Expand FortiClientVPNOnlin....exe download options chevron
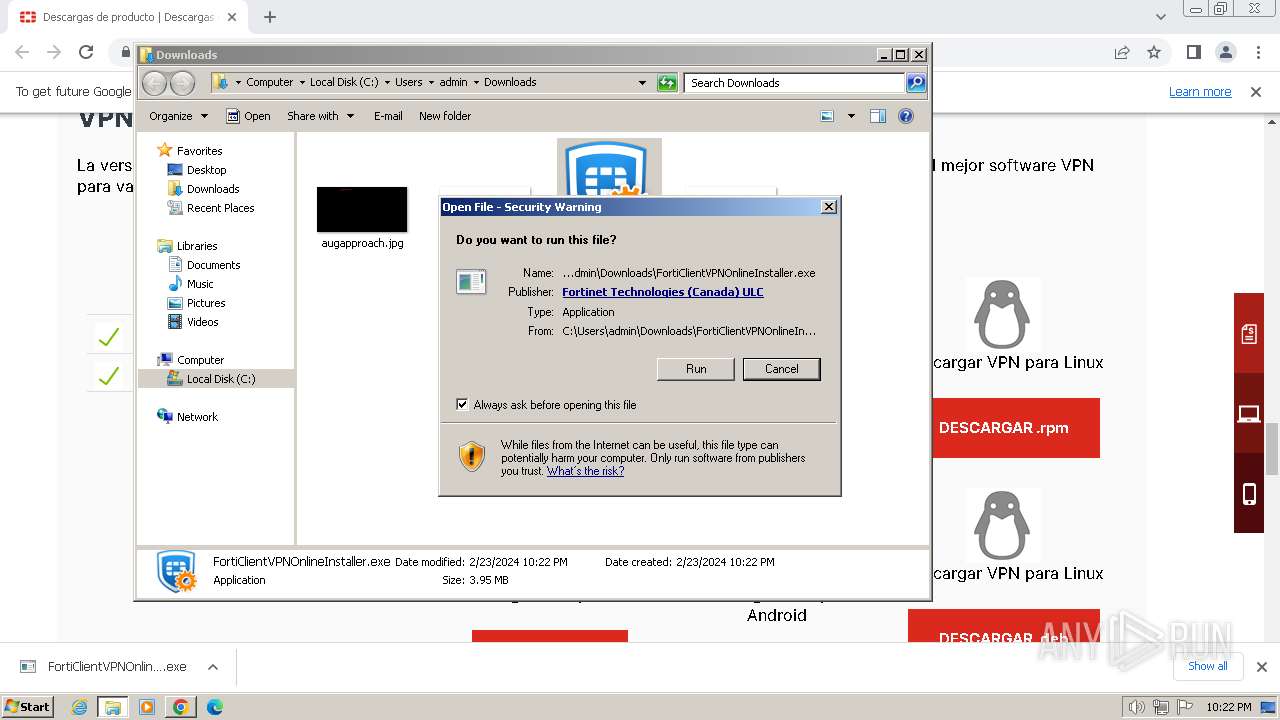The width and height of the screenshot is (1280, 720). point(212,667)
